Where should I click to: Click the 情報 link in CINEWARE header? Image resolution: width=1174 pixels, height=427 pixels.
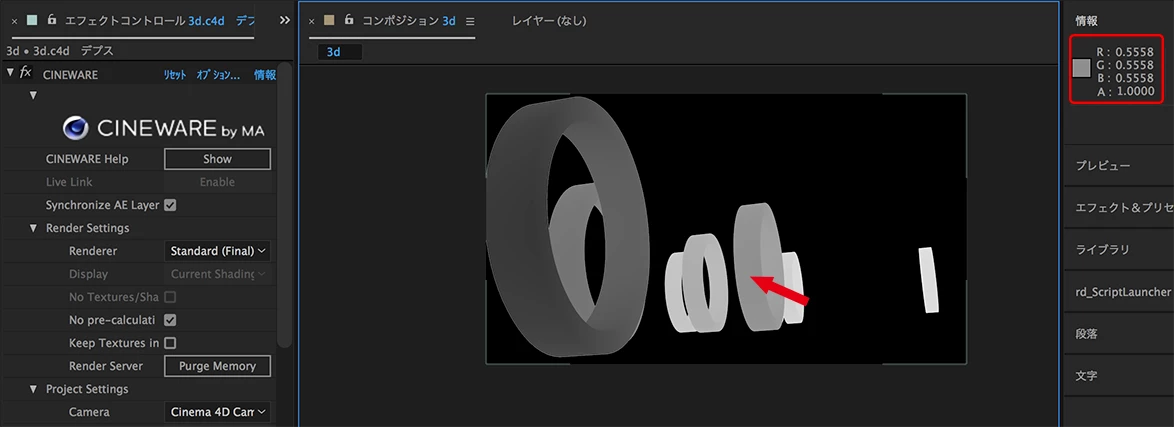[265, 75]
